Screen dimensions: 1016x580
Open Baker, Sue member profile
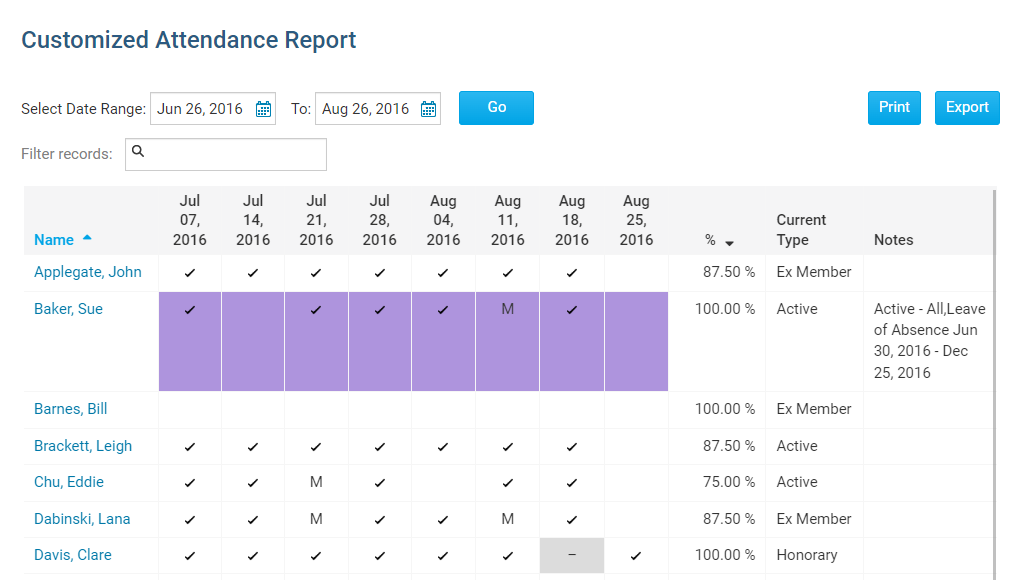pos(68,309)
